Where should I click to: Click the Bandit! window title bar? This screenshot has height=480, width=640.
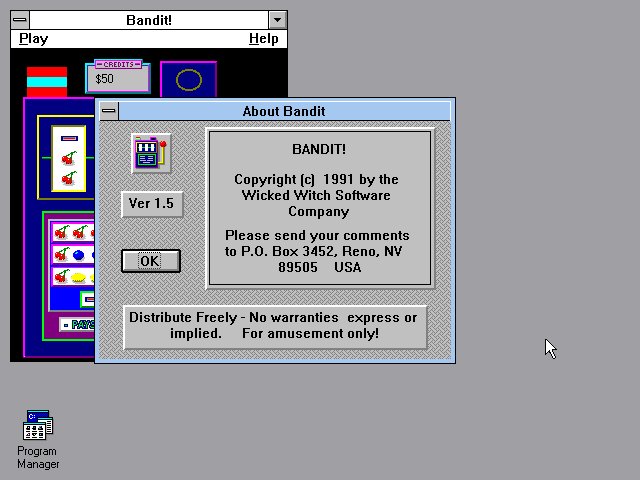pos(149,20)
